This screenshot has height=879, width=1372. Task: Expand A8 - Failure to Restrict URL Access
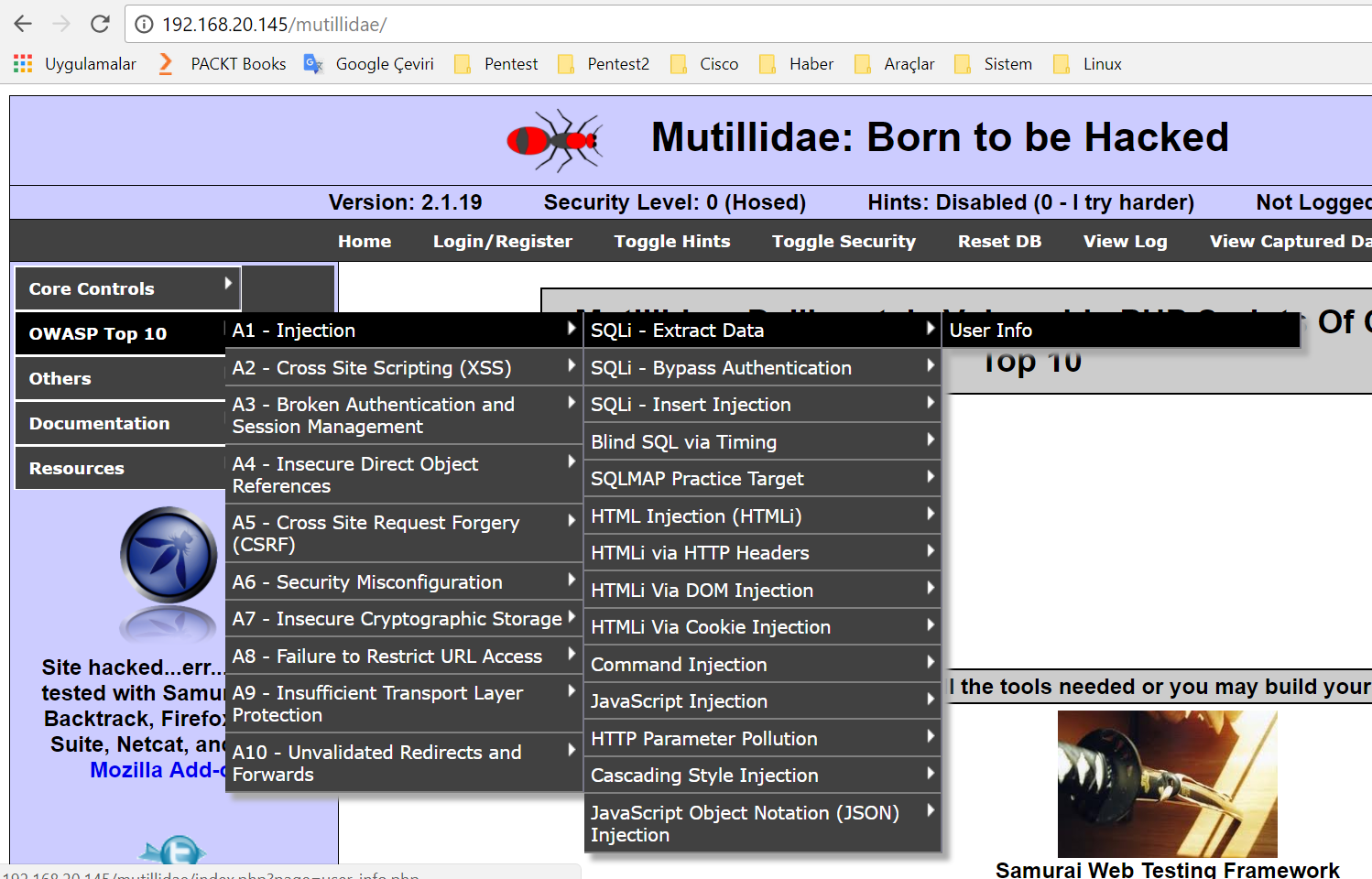pos(404,657)
